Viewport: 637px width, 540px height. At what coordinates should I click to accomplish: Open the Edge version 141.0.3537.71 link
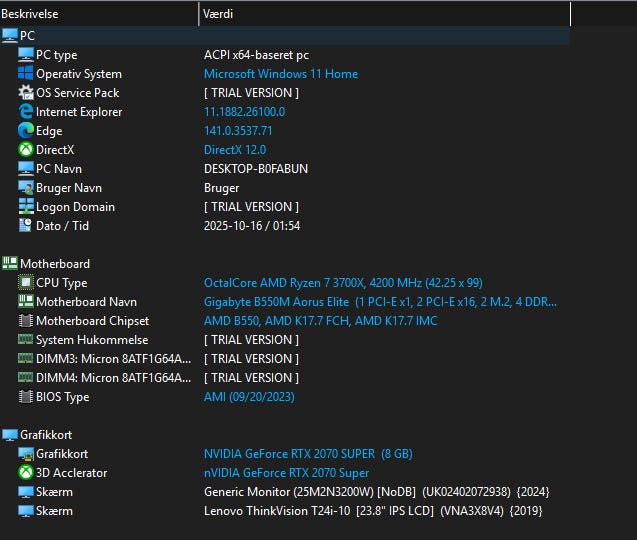point(238,131)
